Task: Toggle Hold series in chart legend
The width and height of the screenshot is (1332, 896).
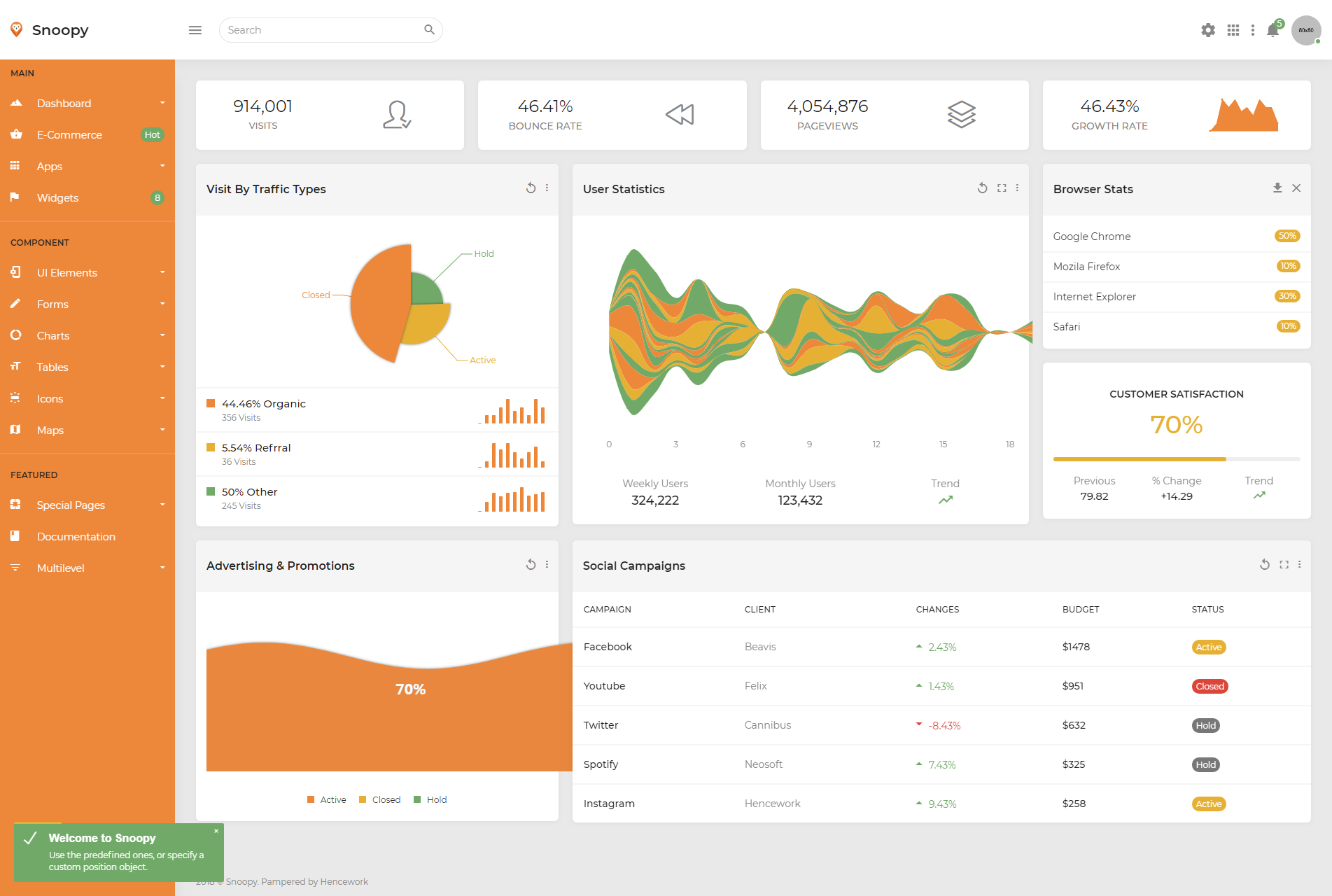Action: pos(430,799)
